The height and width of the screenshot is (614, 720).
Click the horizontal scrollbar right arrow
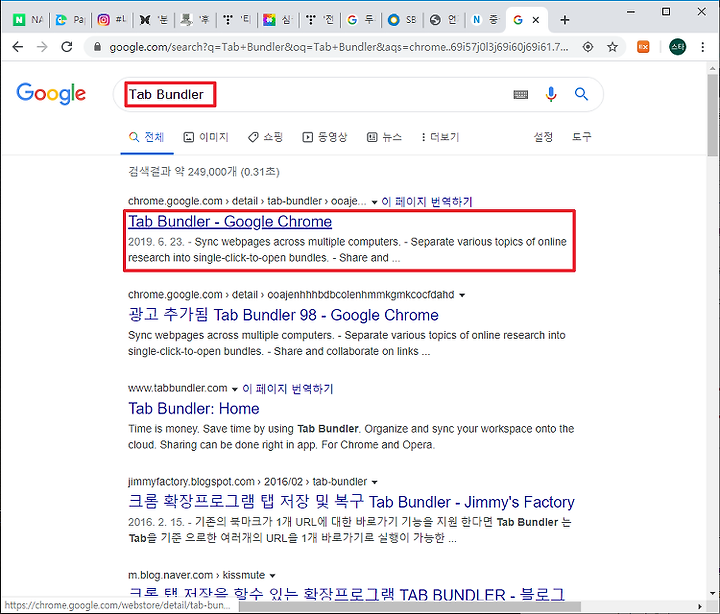pyautogui.click(x=700, y=607)
